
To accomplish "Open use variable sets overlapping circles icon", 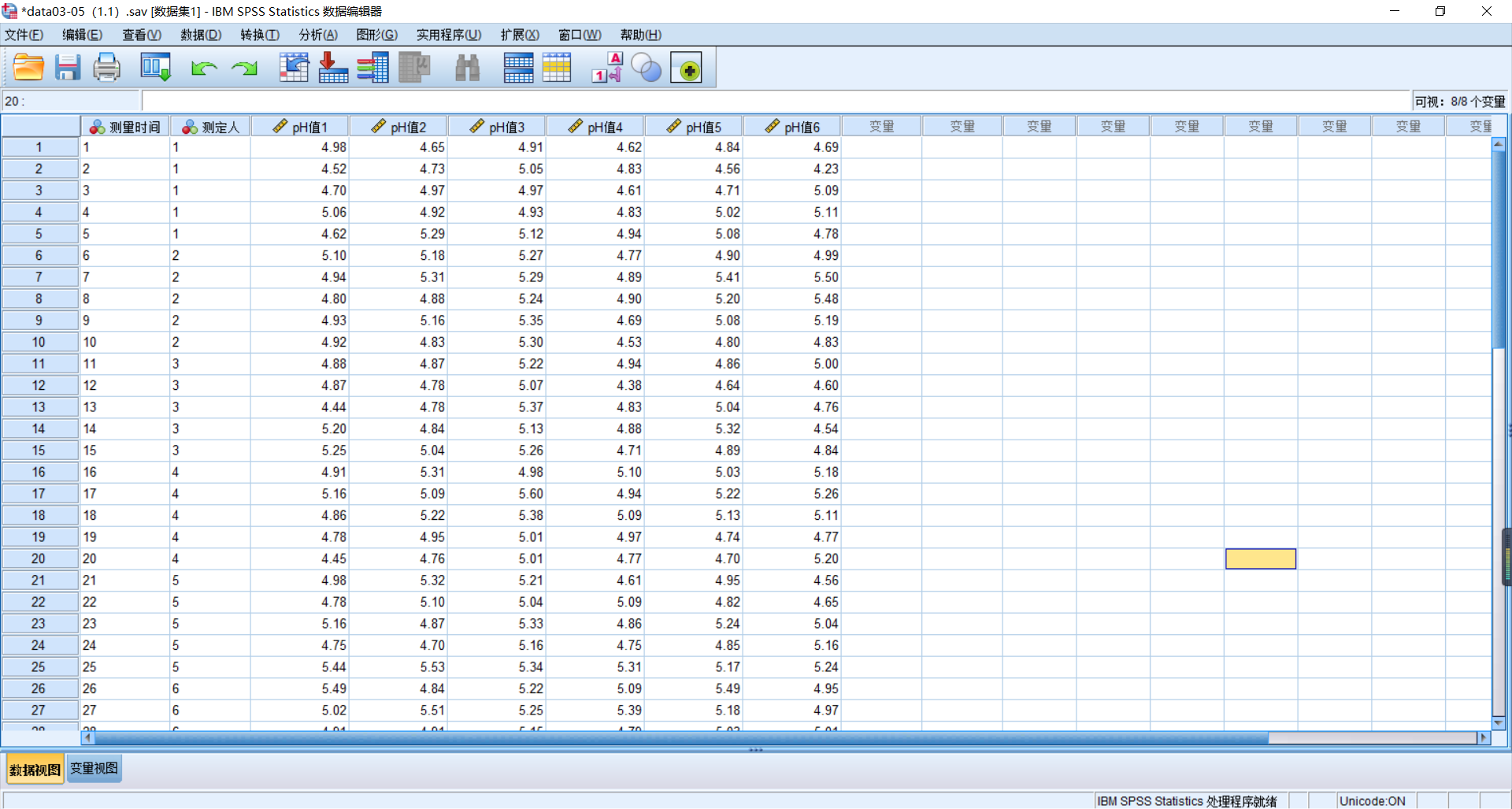I will pos(647,68).
